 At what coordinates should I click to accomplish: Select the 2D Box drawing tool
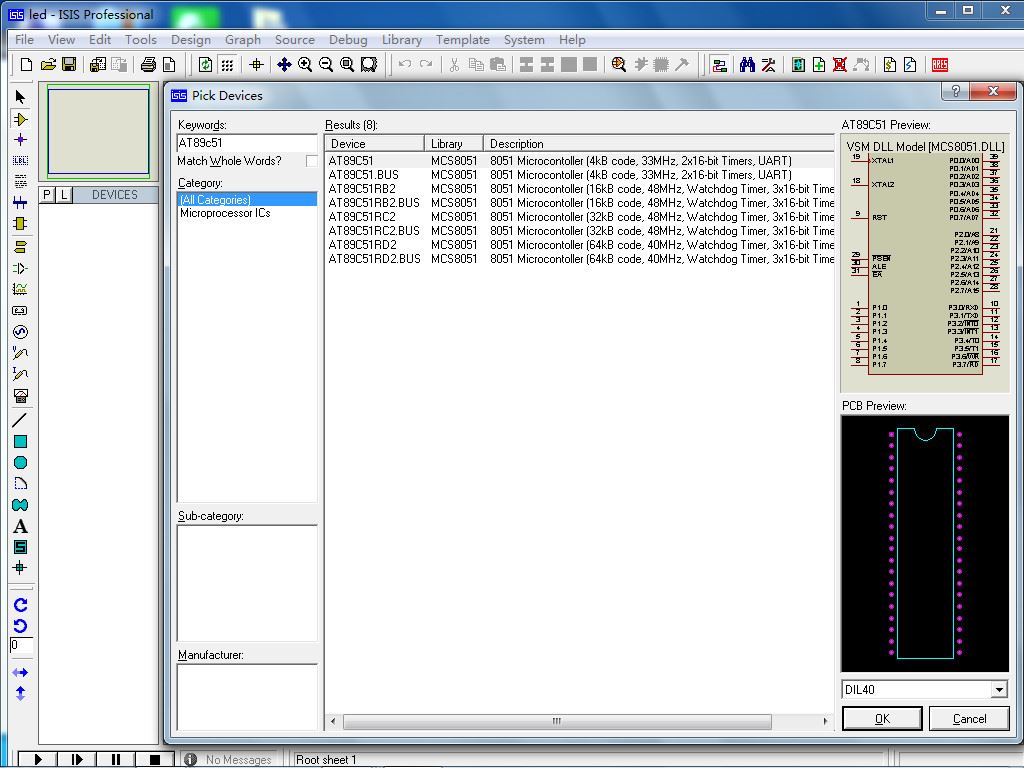click(20, 441)
